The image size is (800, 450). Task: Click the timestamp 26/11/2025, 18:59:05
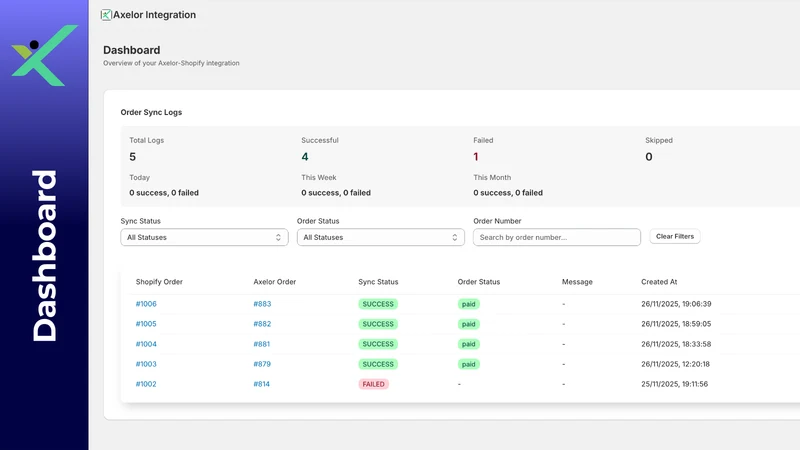(x=676, y=324)
